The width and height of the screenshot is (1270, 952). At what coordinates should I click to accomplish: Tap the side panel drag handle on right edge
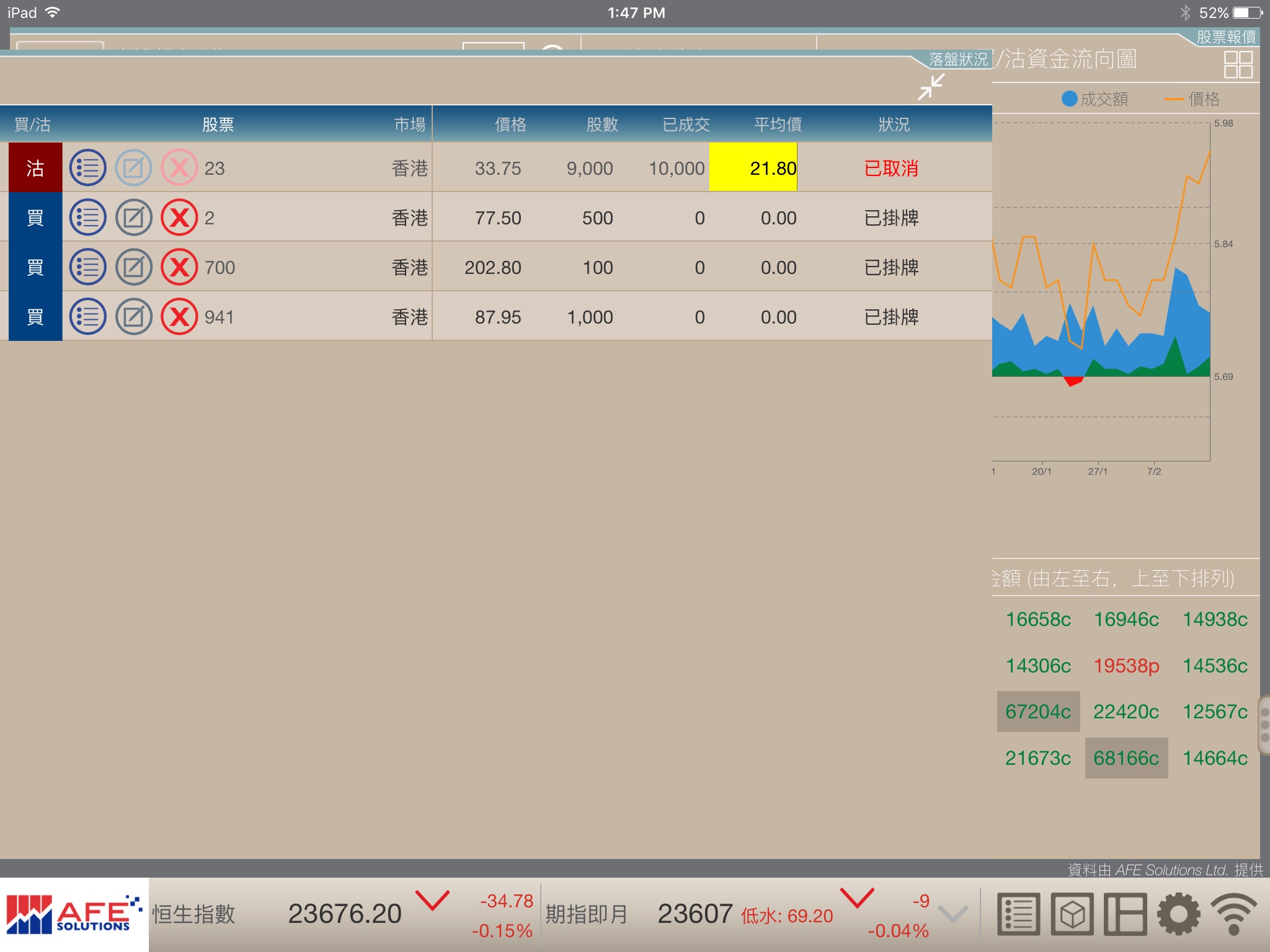click(x=1264, y=725)
